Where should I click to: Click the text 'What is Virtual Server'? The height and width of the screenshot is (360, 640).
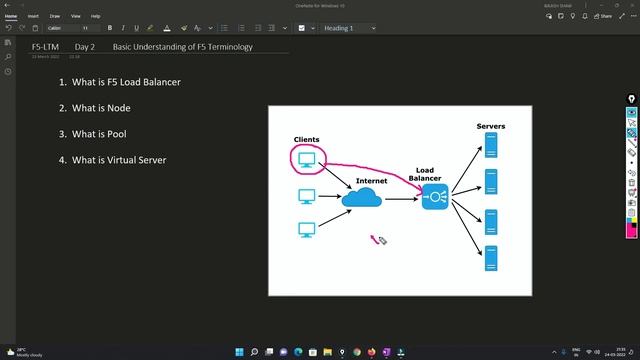click(x=119, y=160)
